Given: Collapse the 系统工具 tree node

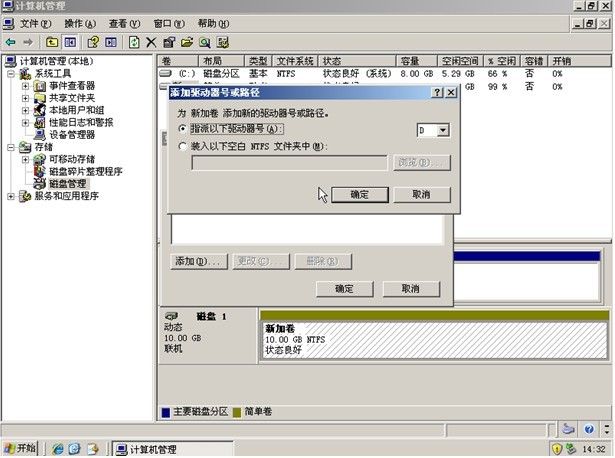Looking at the screenshot, I should click(x=11, y=73).
